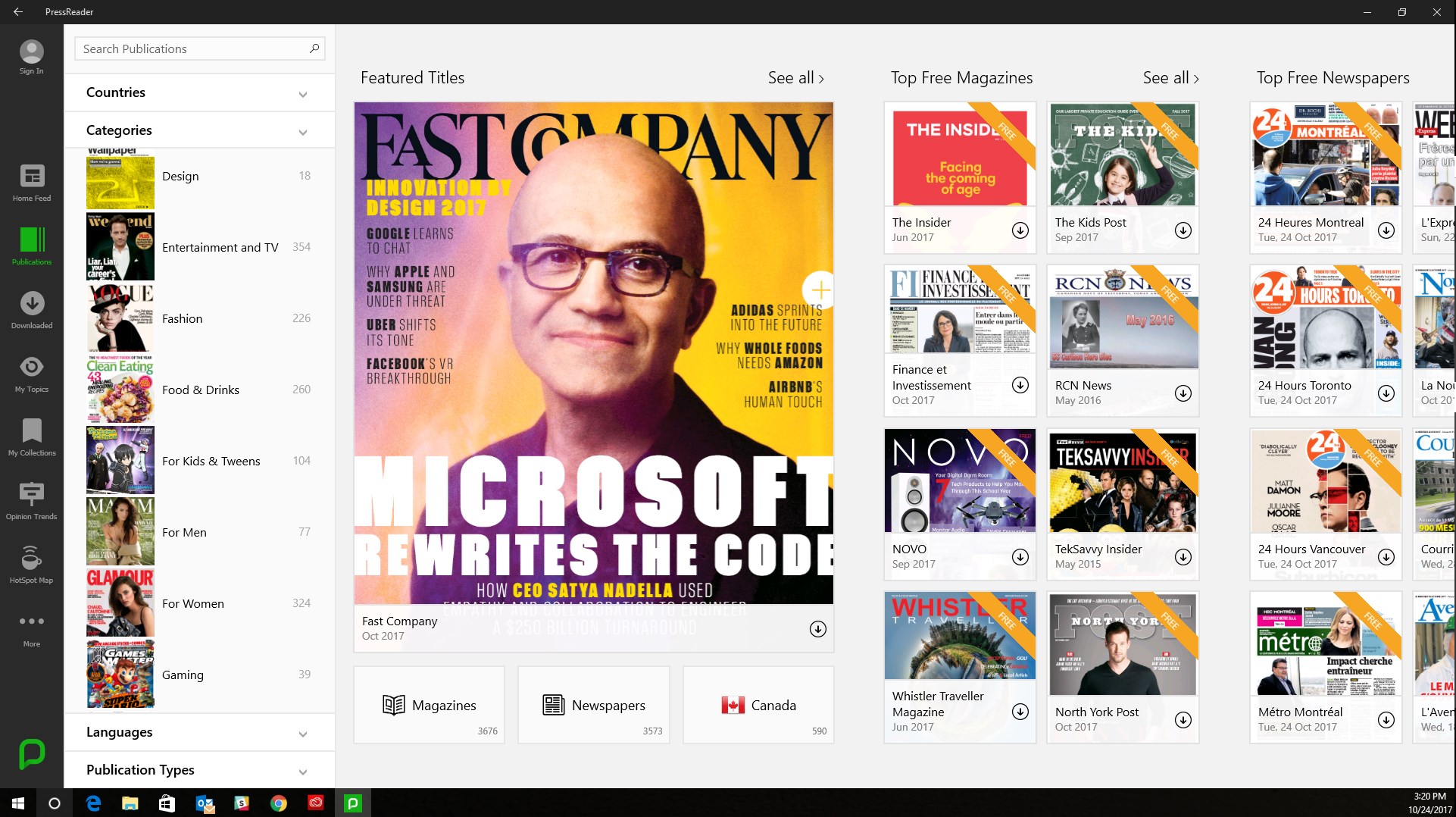Open the More sidebar menu
Screen dimensions: 1456x817
(x=31, y=627)
